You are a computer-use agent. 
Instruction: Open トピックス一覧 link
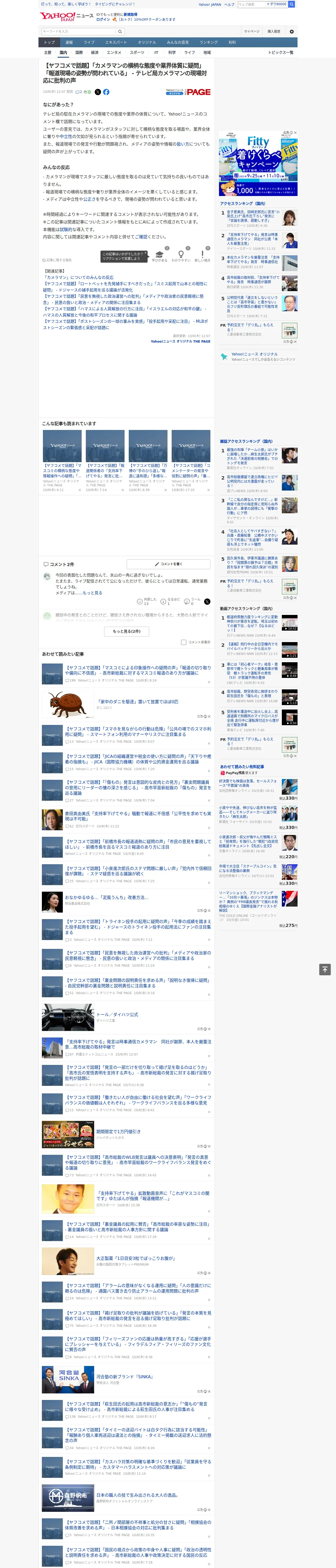click(x=281, y=53)
